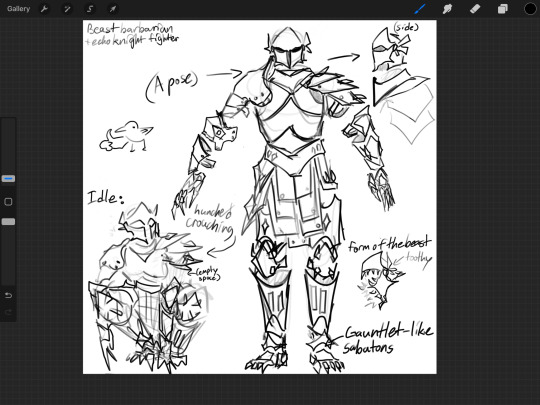Tap the "form of the beast" note

coord(389,243)
